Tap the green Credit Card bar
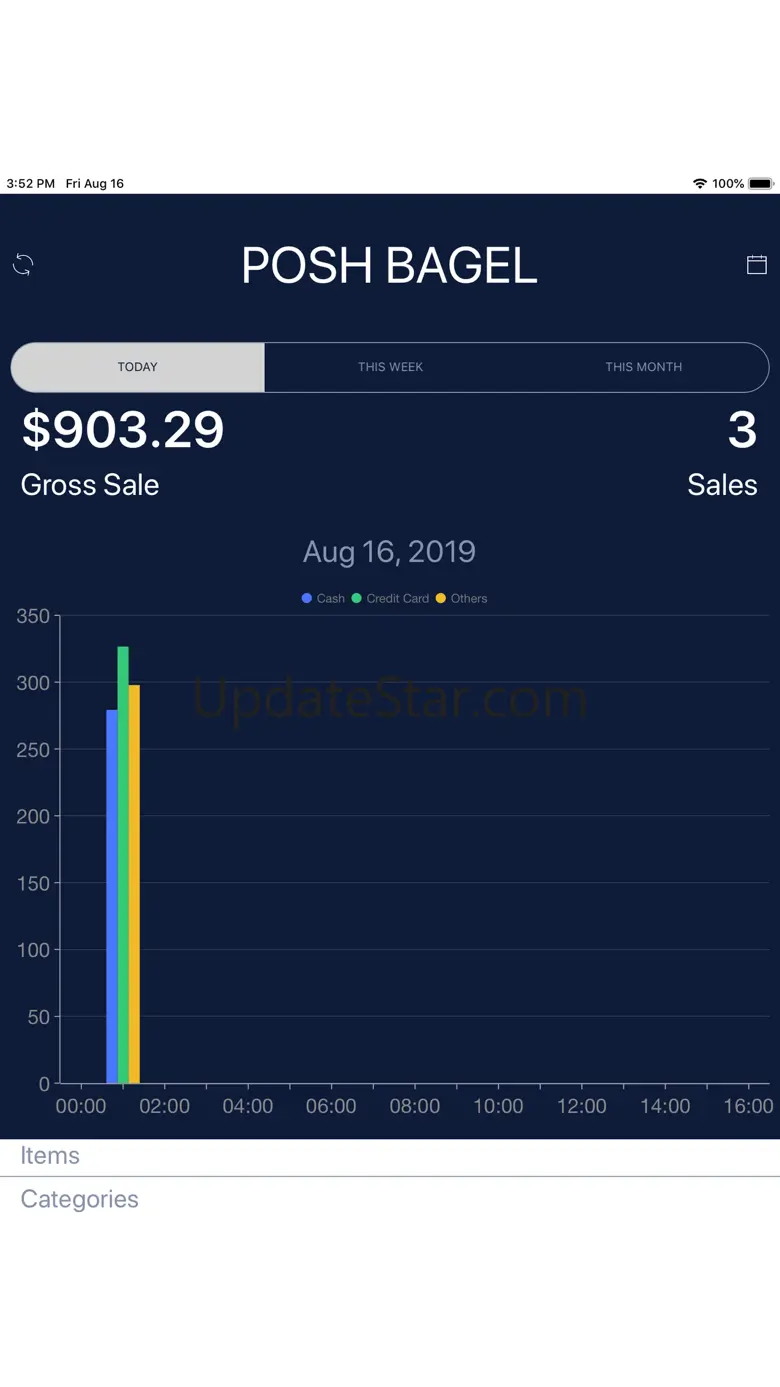 (x=123, y=864)
